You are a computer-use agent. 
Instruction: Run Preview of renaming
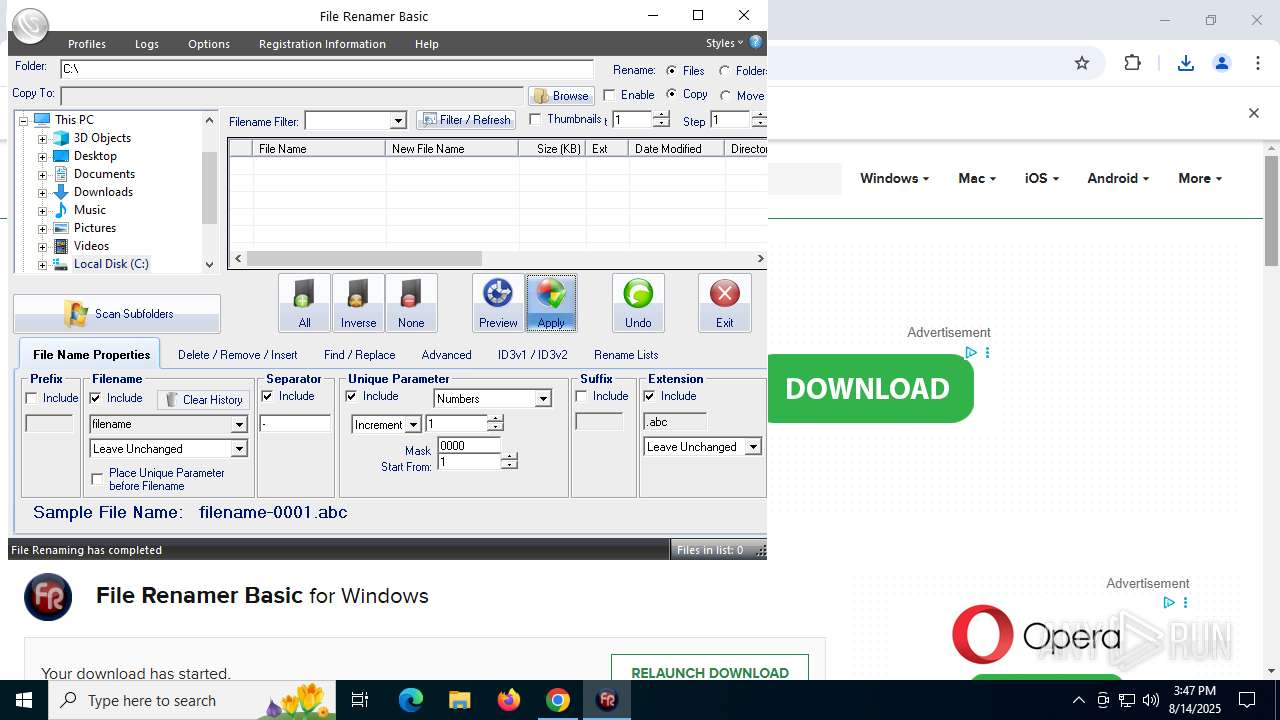[x=498, y=303]
